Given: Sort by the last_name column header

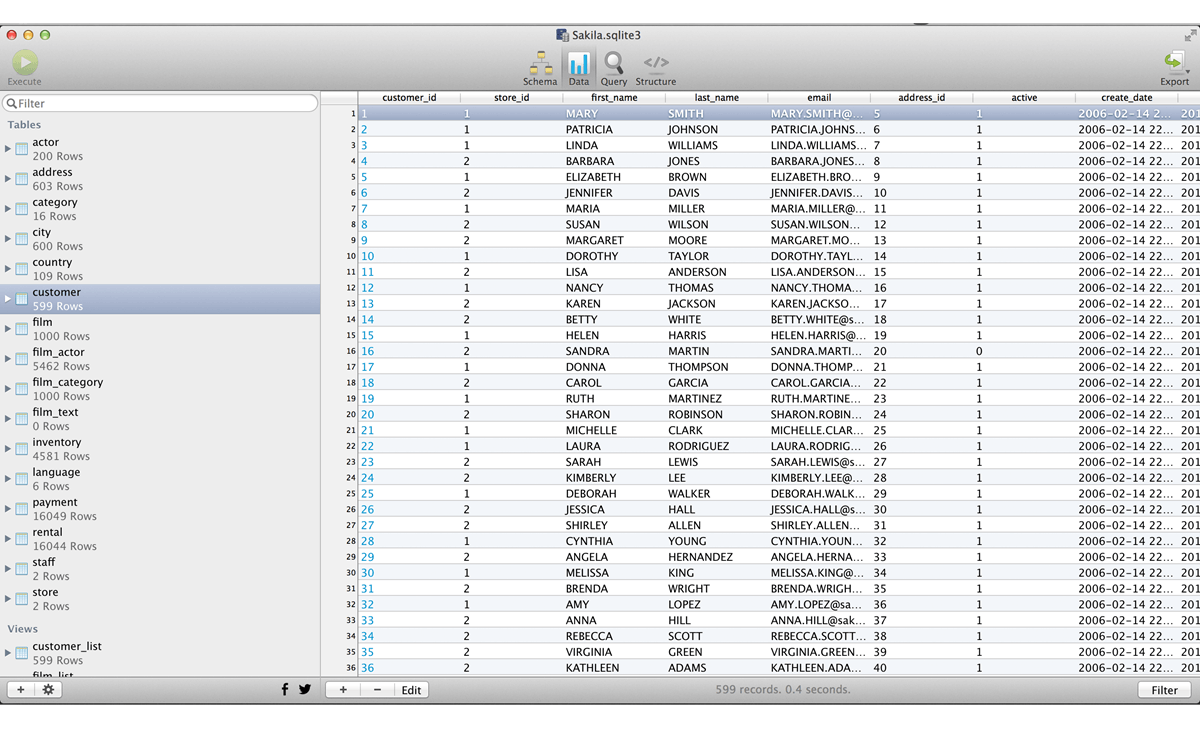Looking at the screenshot, I should click(x=716, y=98).
